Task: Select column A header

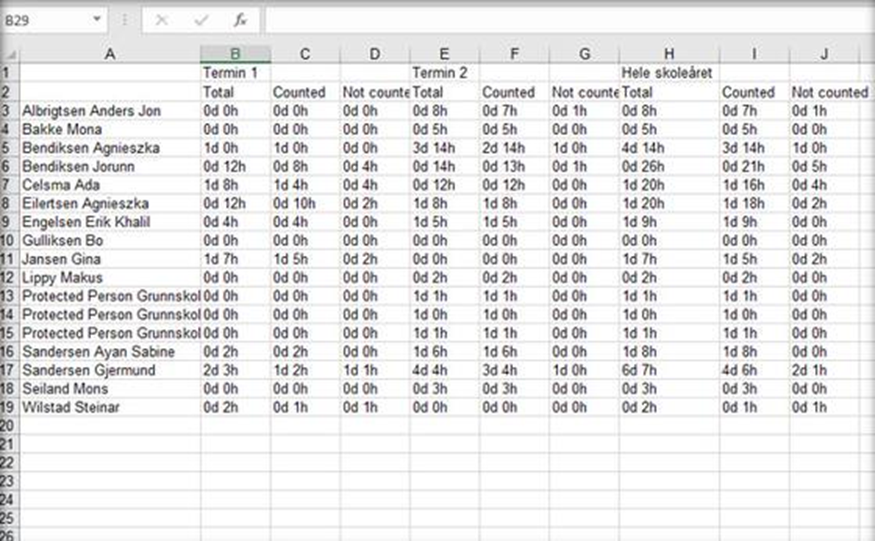Action: [x=110, y=53]
